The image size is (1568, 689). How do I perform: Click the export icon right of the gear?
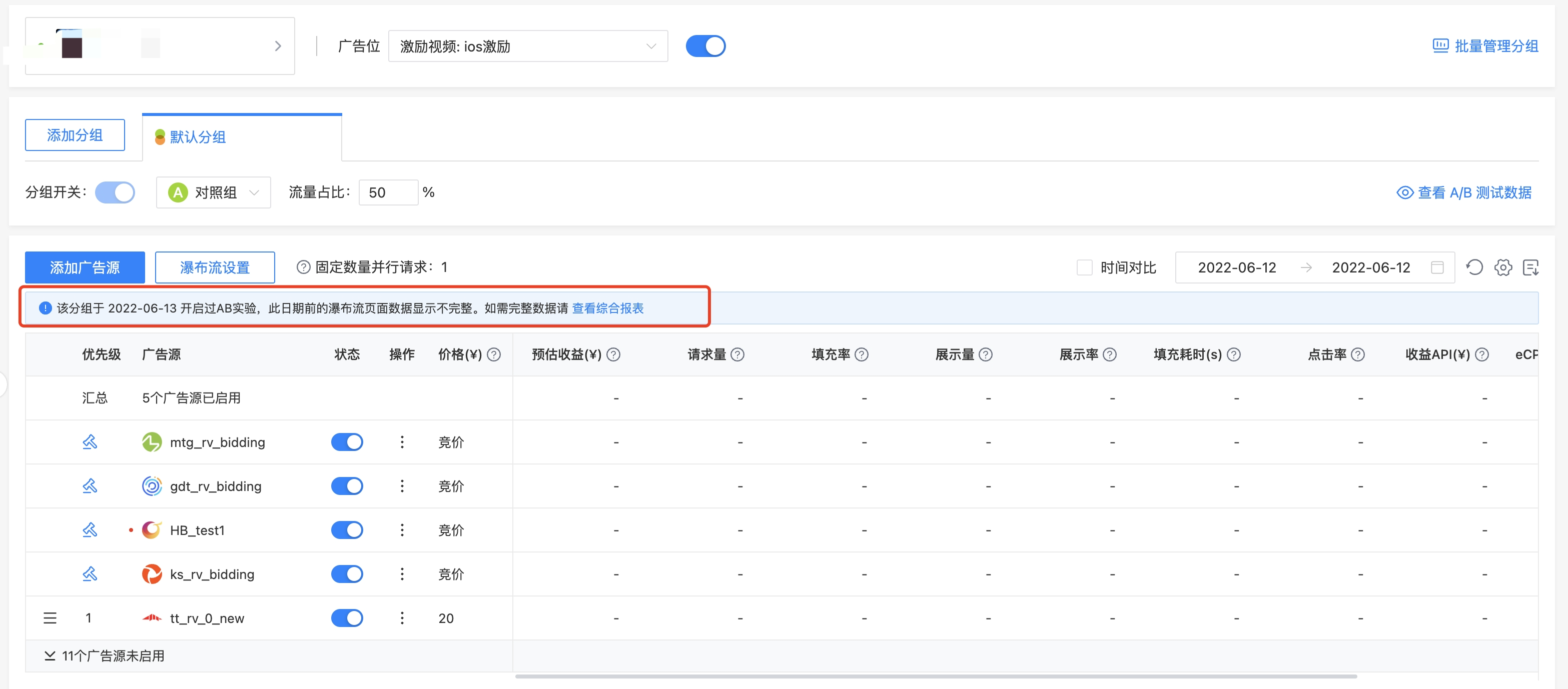point(1531,267)
